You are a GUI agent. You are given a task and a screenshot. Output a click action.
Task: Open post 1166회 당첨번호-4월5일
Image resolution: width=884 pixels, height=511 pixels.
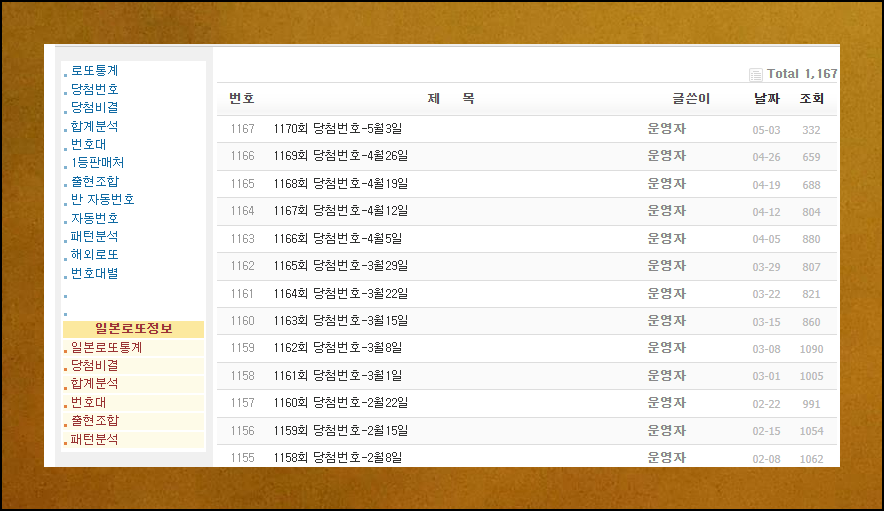pyautogui.click(x=338, y=239)
